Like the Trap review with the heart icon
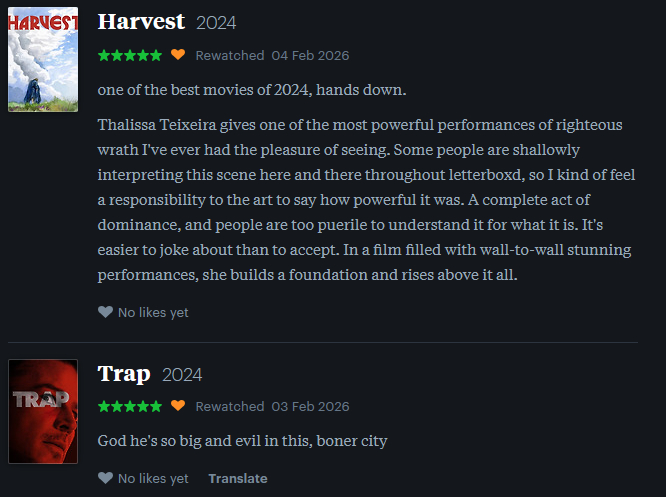This screenshot has height=497, width=666. coord(105,478)
